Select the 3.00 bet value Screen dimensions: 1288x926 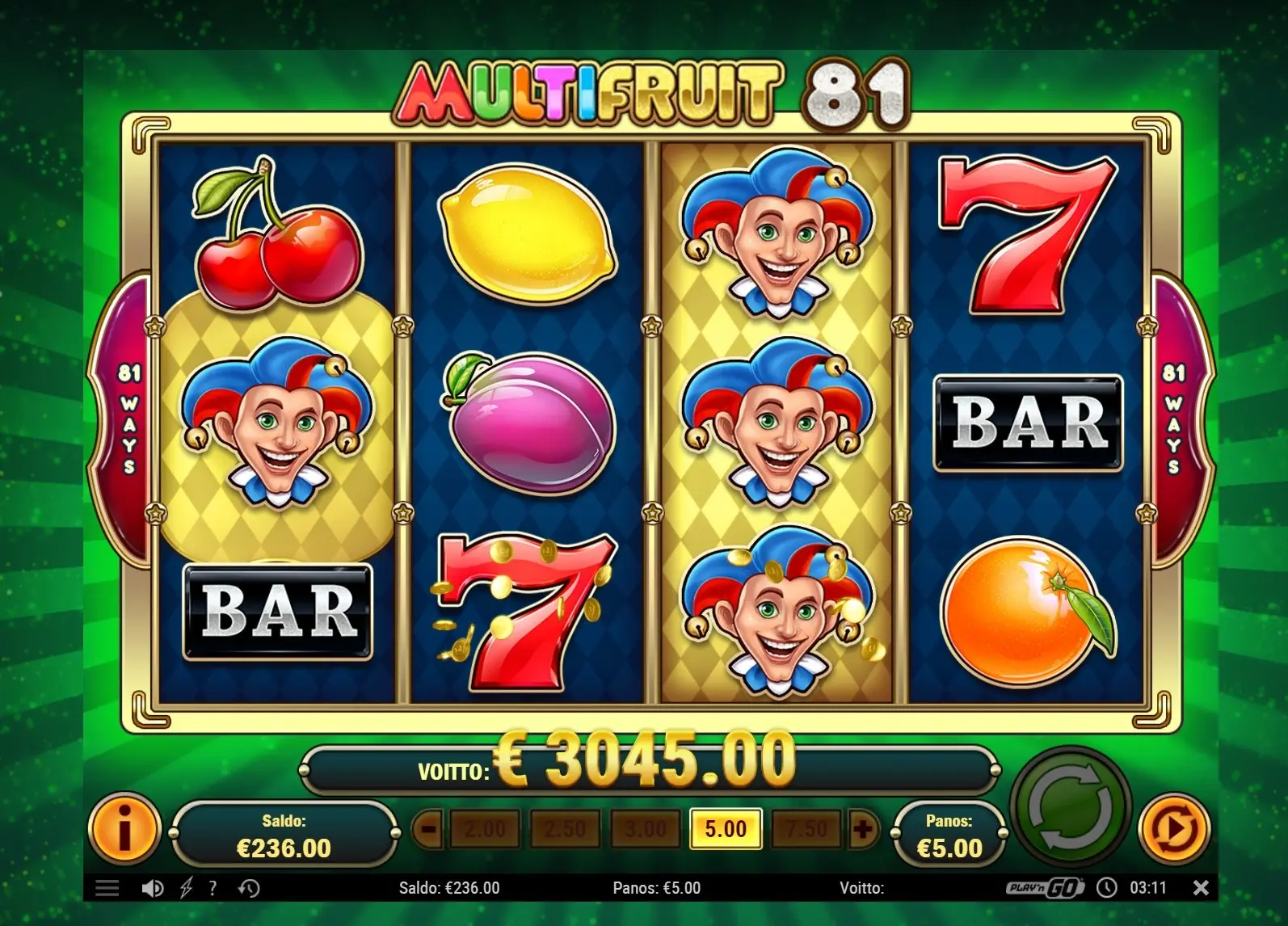click(x=646, y=829)
